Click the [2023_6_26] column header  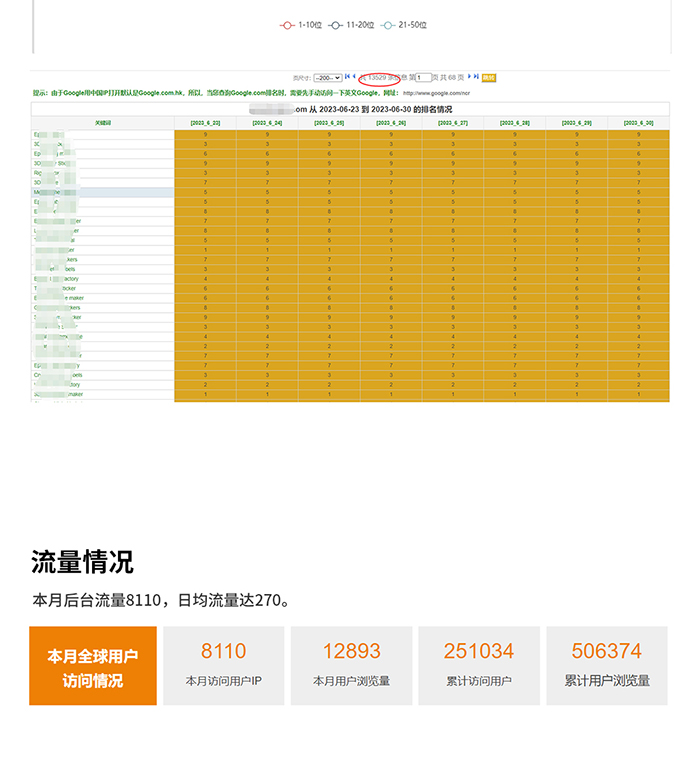[391, 123]
